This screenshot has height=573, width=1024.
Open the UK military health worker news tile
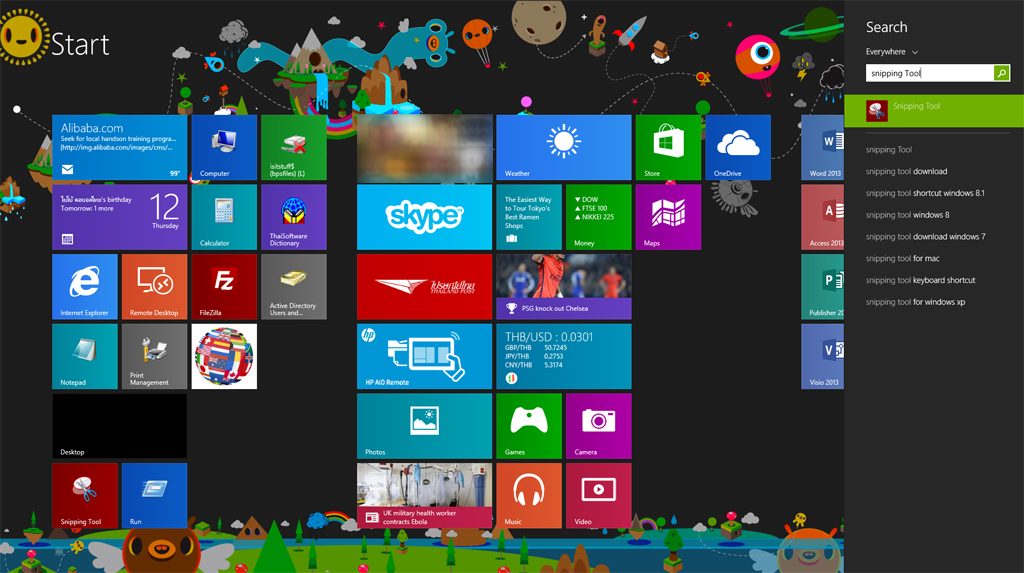[x=424, y=496]
